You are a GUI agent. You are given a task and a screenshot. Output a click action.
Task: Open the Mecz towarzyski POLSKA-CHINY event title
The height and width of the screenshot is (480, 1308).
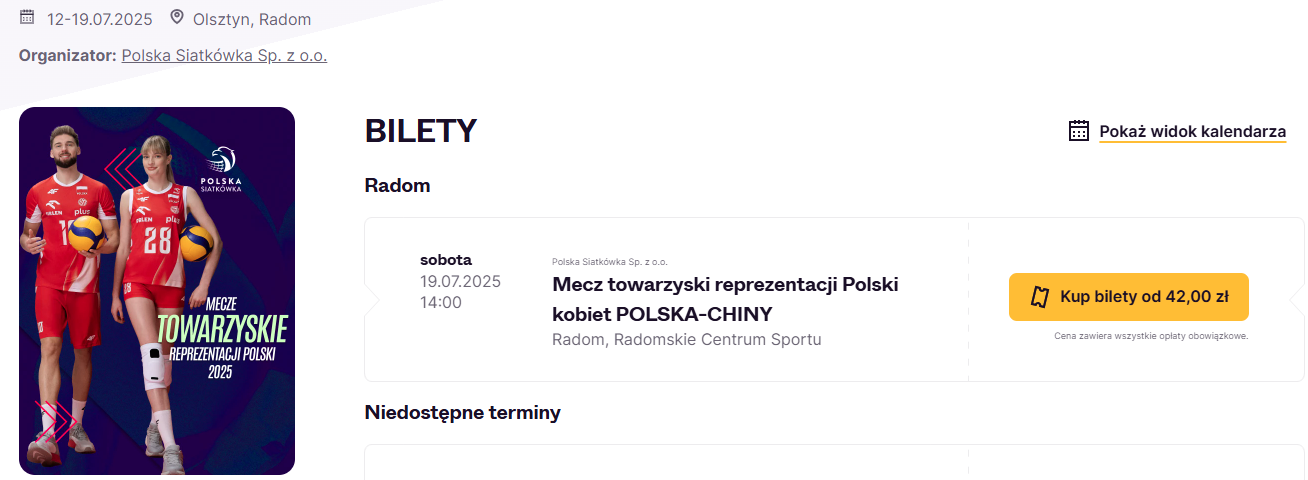point(725,298)
